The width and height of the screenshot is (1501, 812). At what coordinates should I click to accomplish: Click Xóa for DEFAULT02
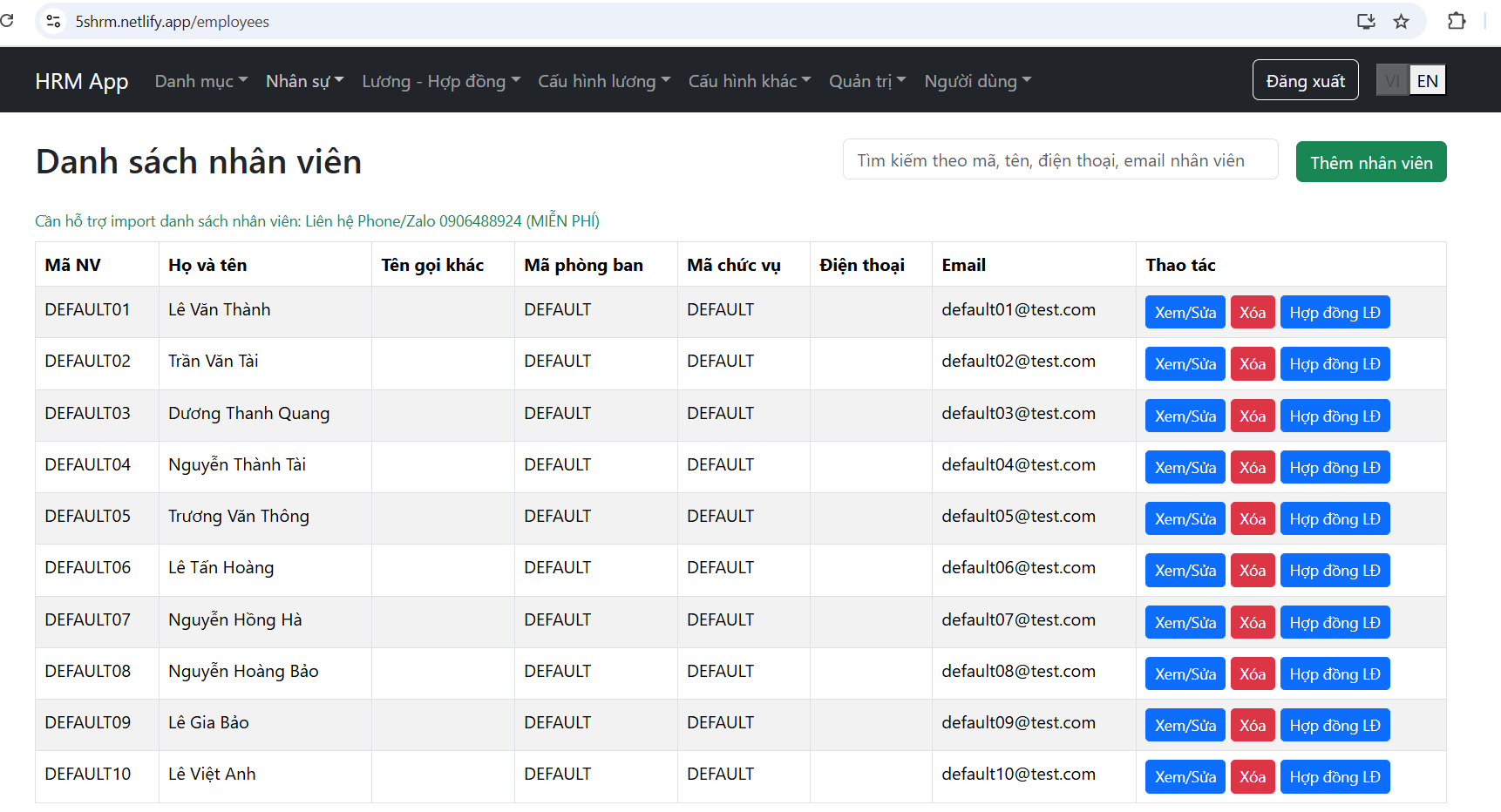pos(1253,363)
